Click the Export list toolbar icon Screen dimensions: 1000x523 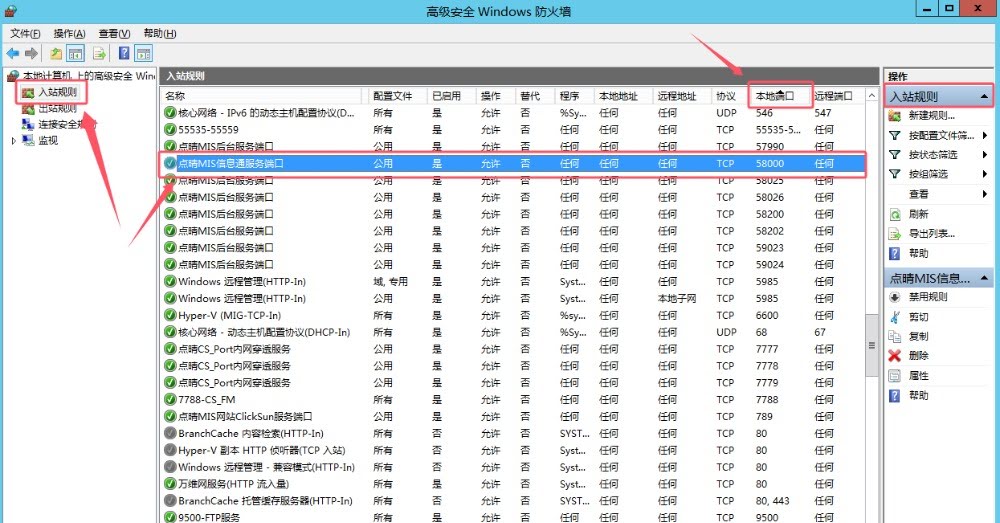(100, 53)
